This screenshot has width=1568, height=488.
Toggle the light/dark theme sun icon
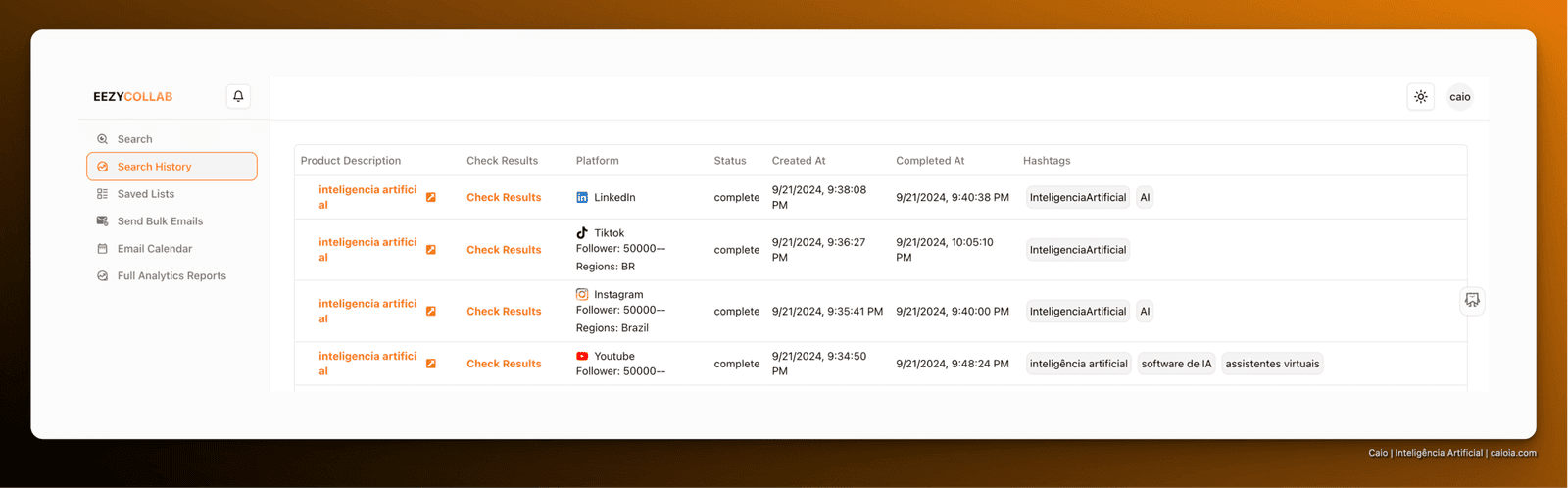point(1420,97)
